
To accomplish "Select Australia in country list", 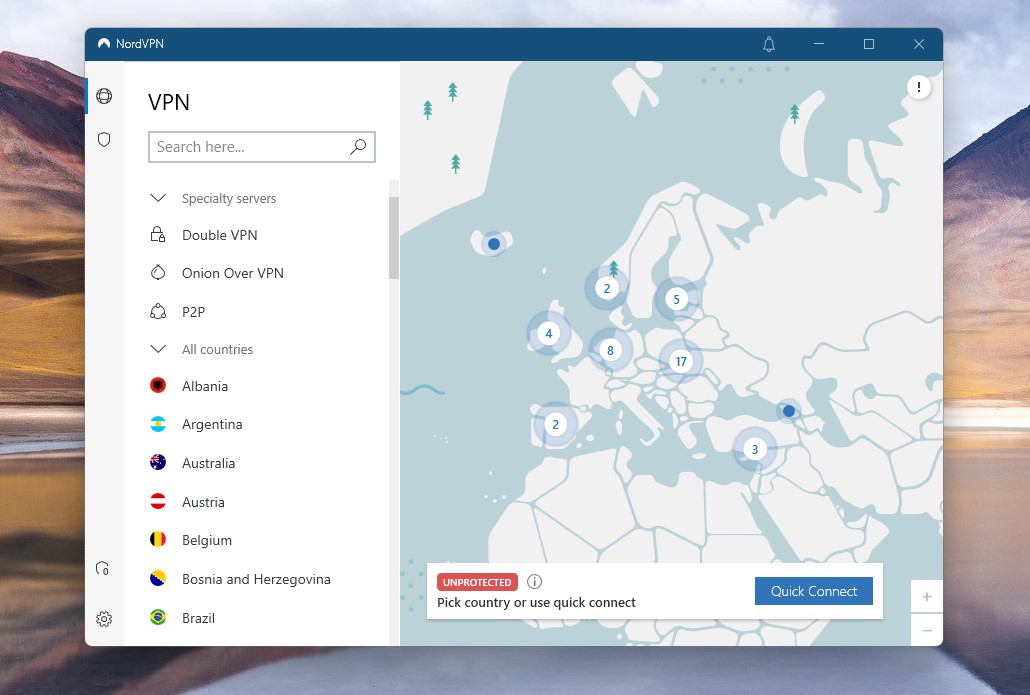I will [x=208, y=463].
